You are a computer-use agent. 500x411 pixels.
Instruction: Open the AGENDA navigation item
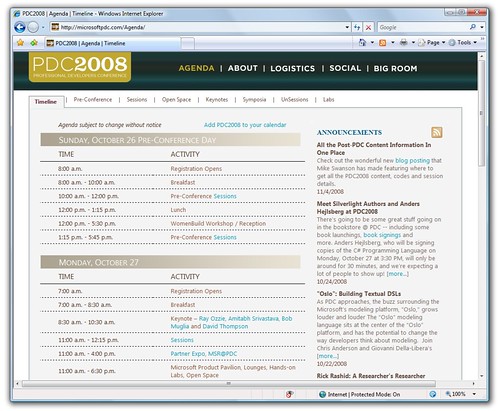(x=196, y=68)
